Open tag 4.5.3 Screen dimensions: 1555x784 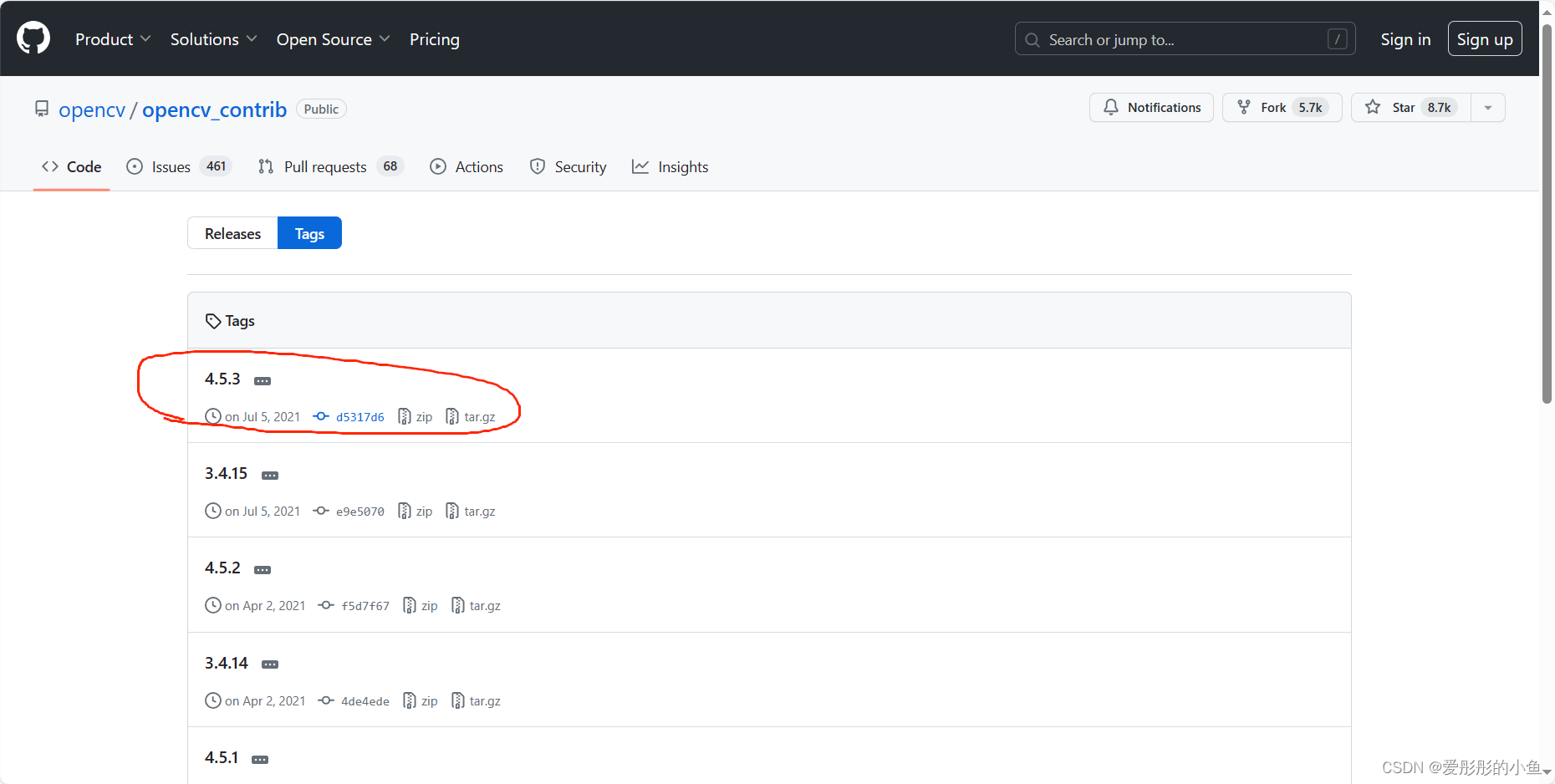(x=222, y=379)
